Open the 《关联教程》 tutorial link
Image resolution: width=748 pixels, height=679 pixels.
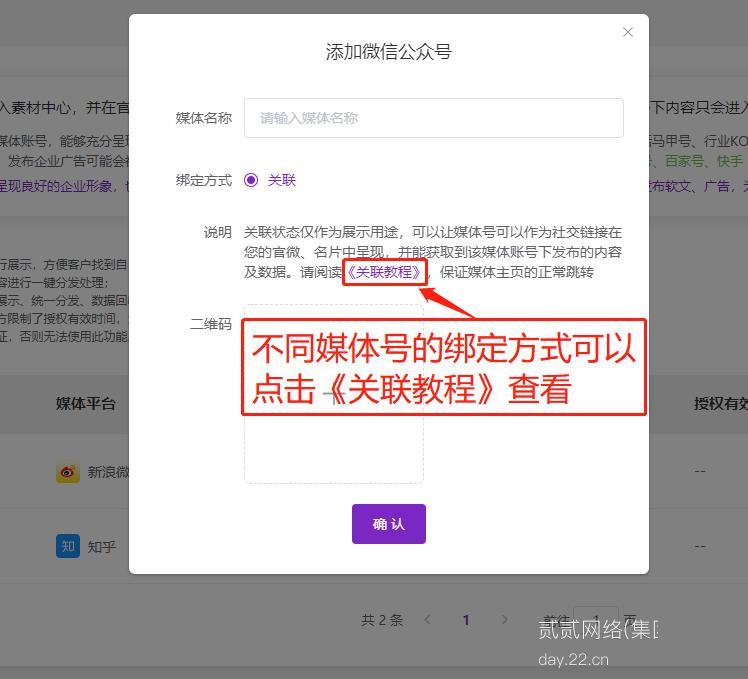[384, 272]
